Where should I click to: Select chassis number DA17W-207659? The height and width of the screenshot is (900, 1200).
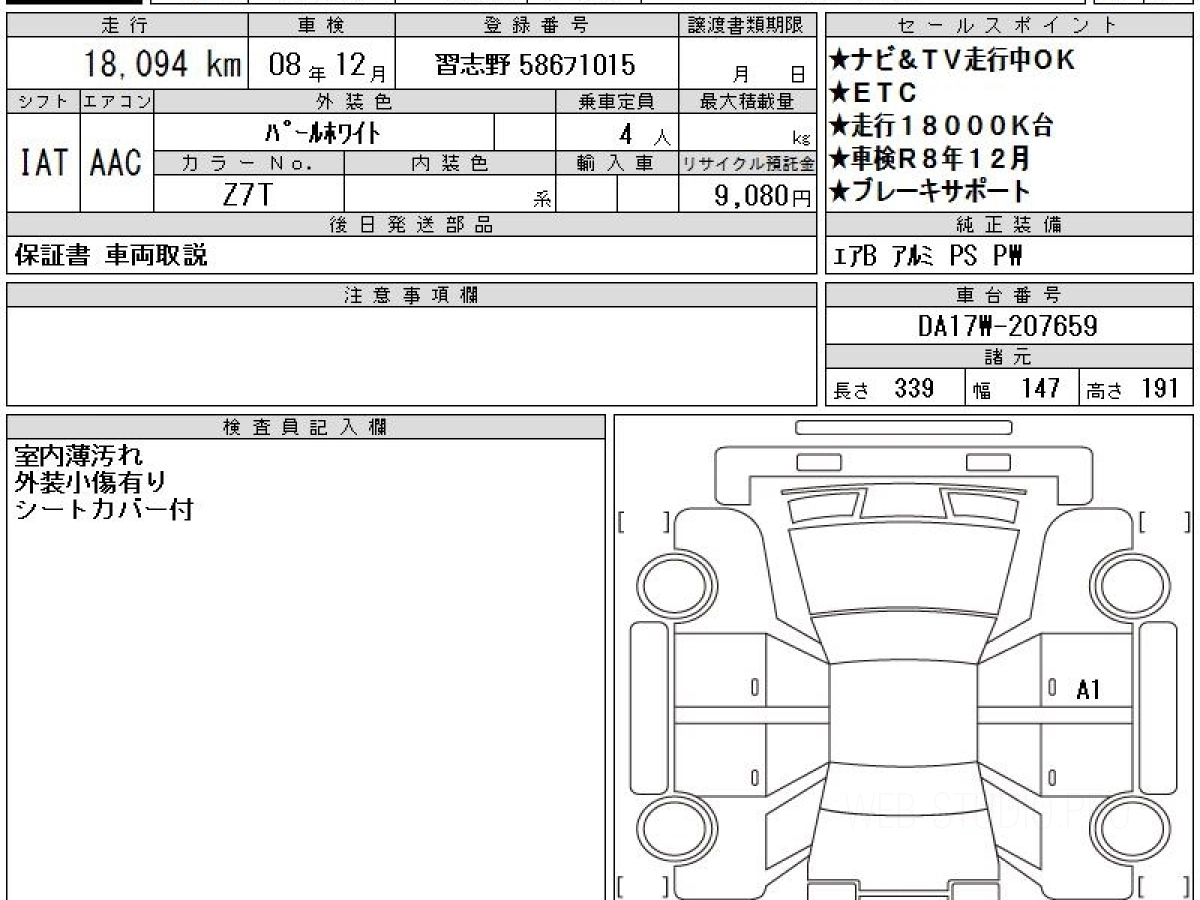(x=1008, y=326)
